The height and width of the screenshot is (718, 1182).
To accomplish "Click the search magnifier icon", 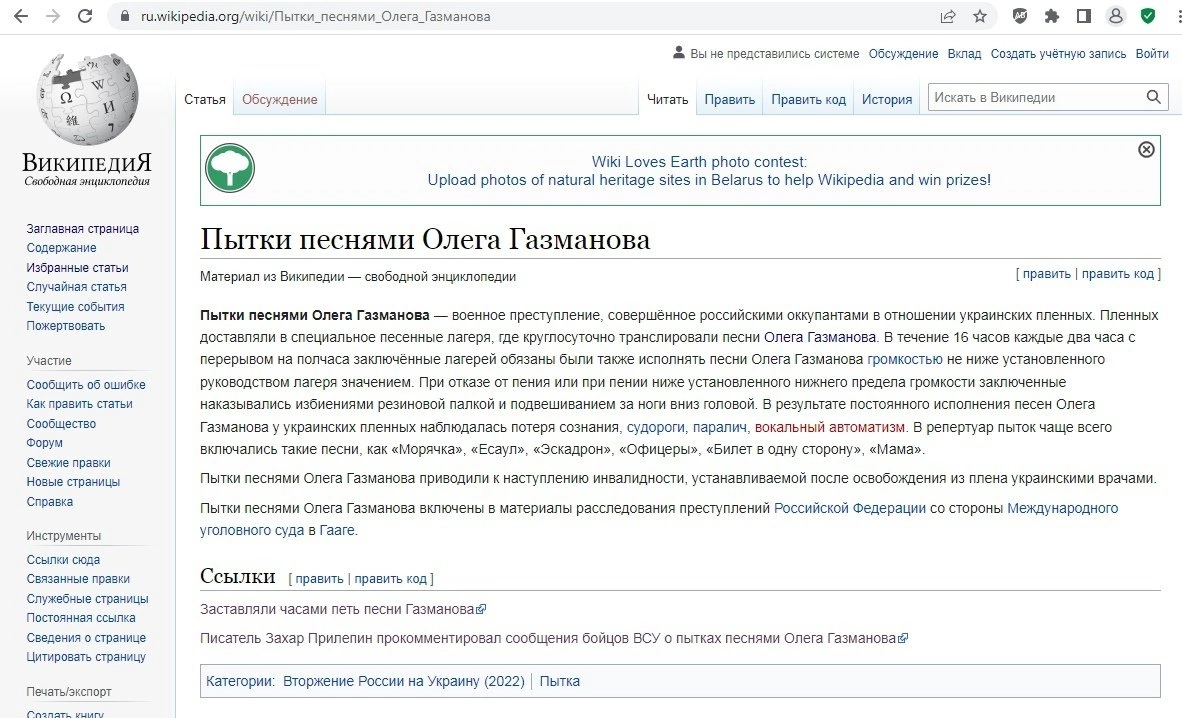I will tap(1153, 97).
